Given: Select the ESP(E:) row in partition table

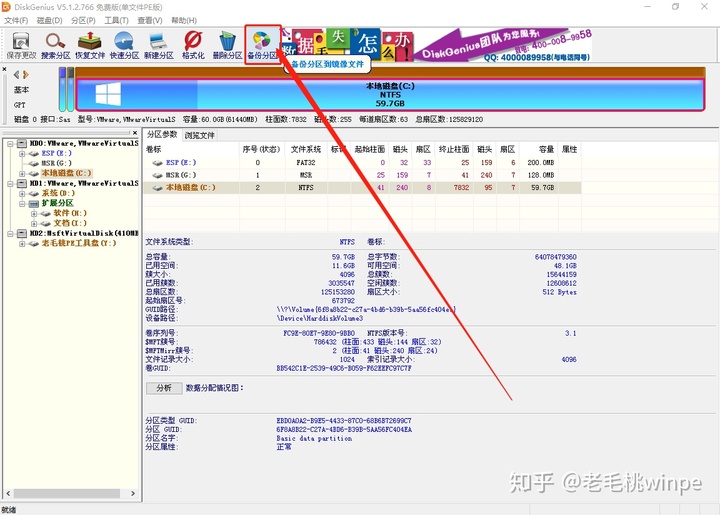Looking at the screenshot, I should tap(362, 162).
